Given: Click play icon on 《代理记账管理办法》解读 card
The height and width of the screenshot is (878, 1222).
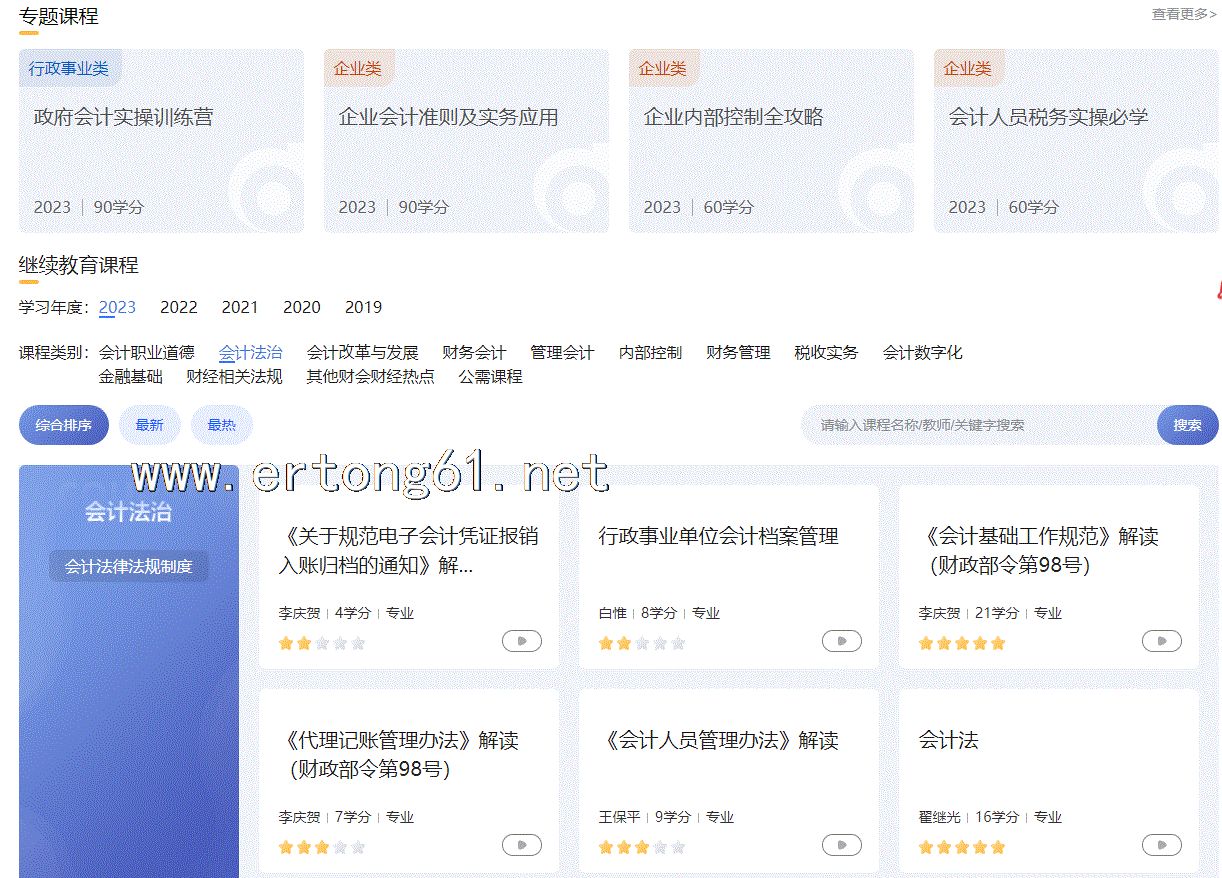Looking at the screenshot, I should click(x=521, y=845).
